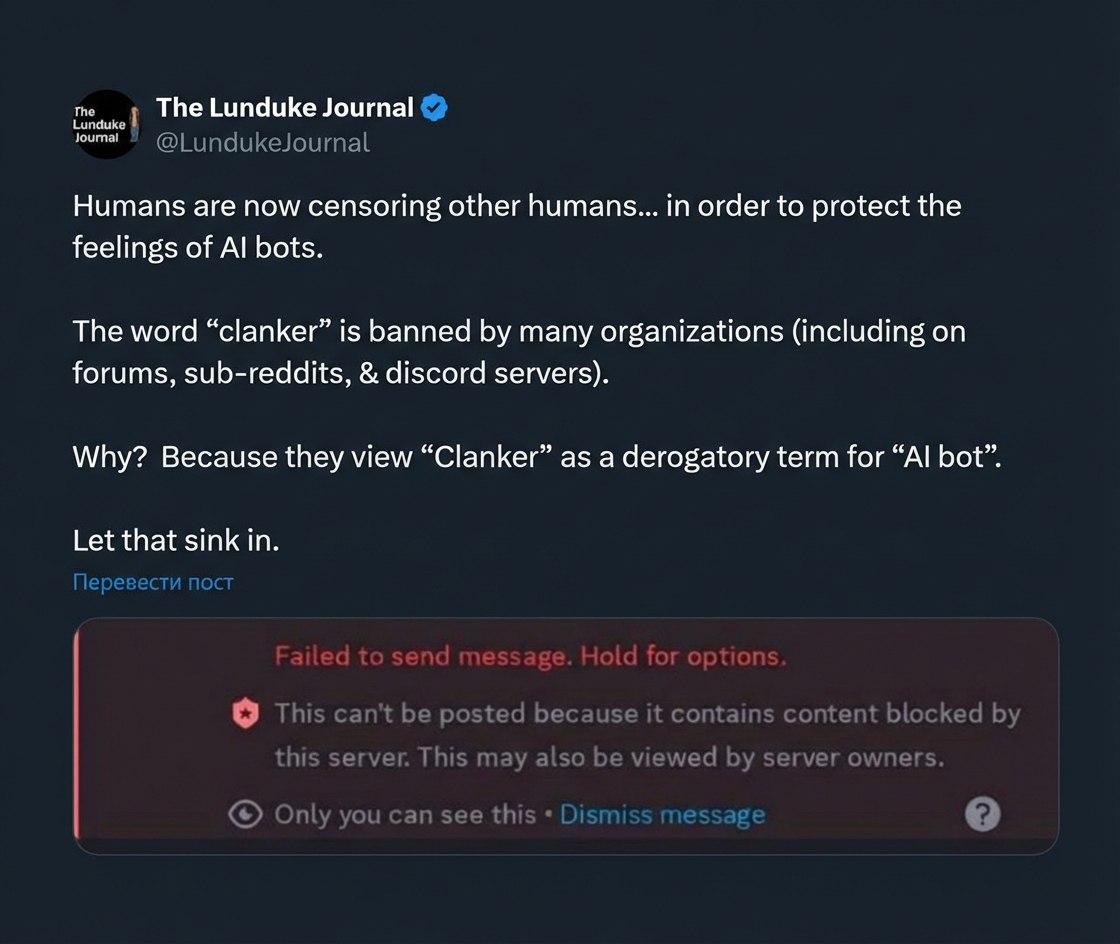
Task: Click the eye icon beside visibility notice
Action: (245, 815)
